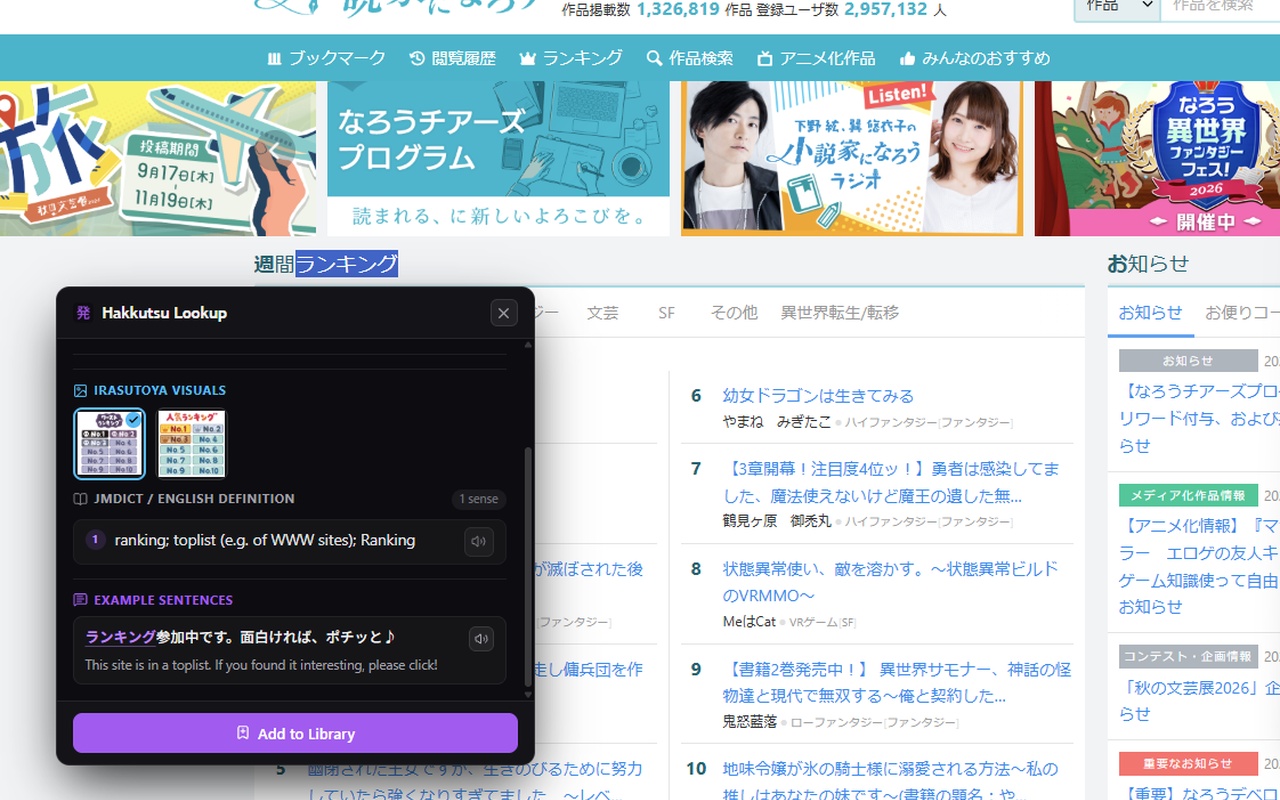Select the お知らせ tab in the news panel

[x=1150, y=313]
